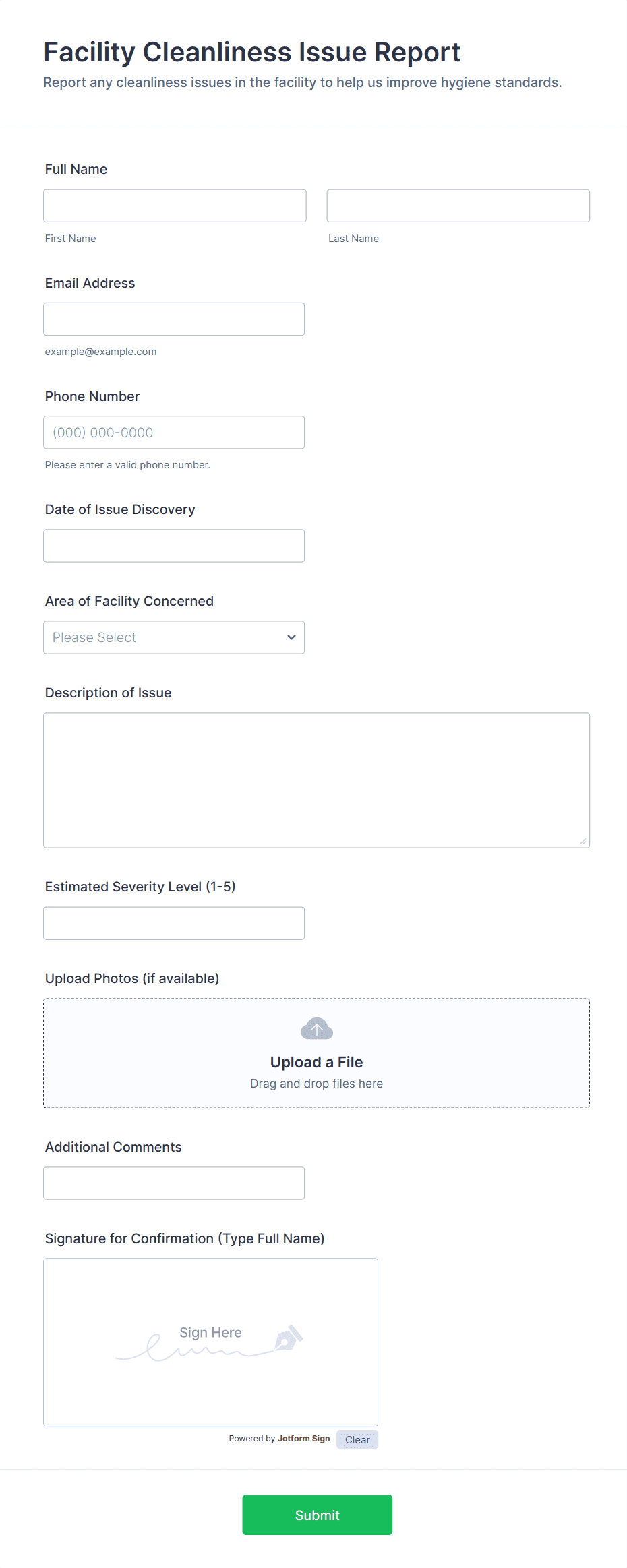Select the Phone Number field
This screenshot has height=1568, width=627.
[174, 433]
